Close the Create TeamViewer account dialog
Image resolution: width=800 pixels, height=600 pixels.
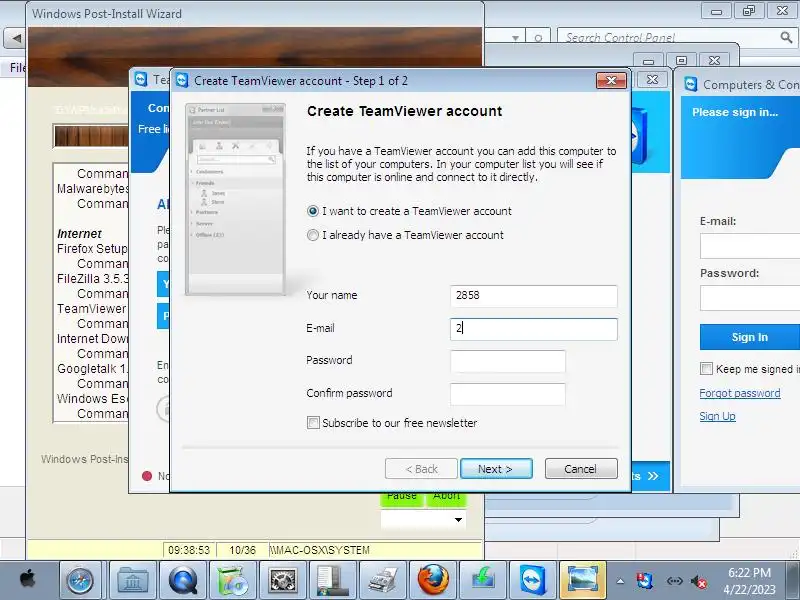(611, 80)
